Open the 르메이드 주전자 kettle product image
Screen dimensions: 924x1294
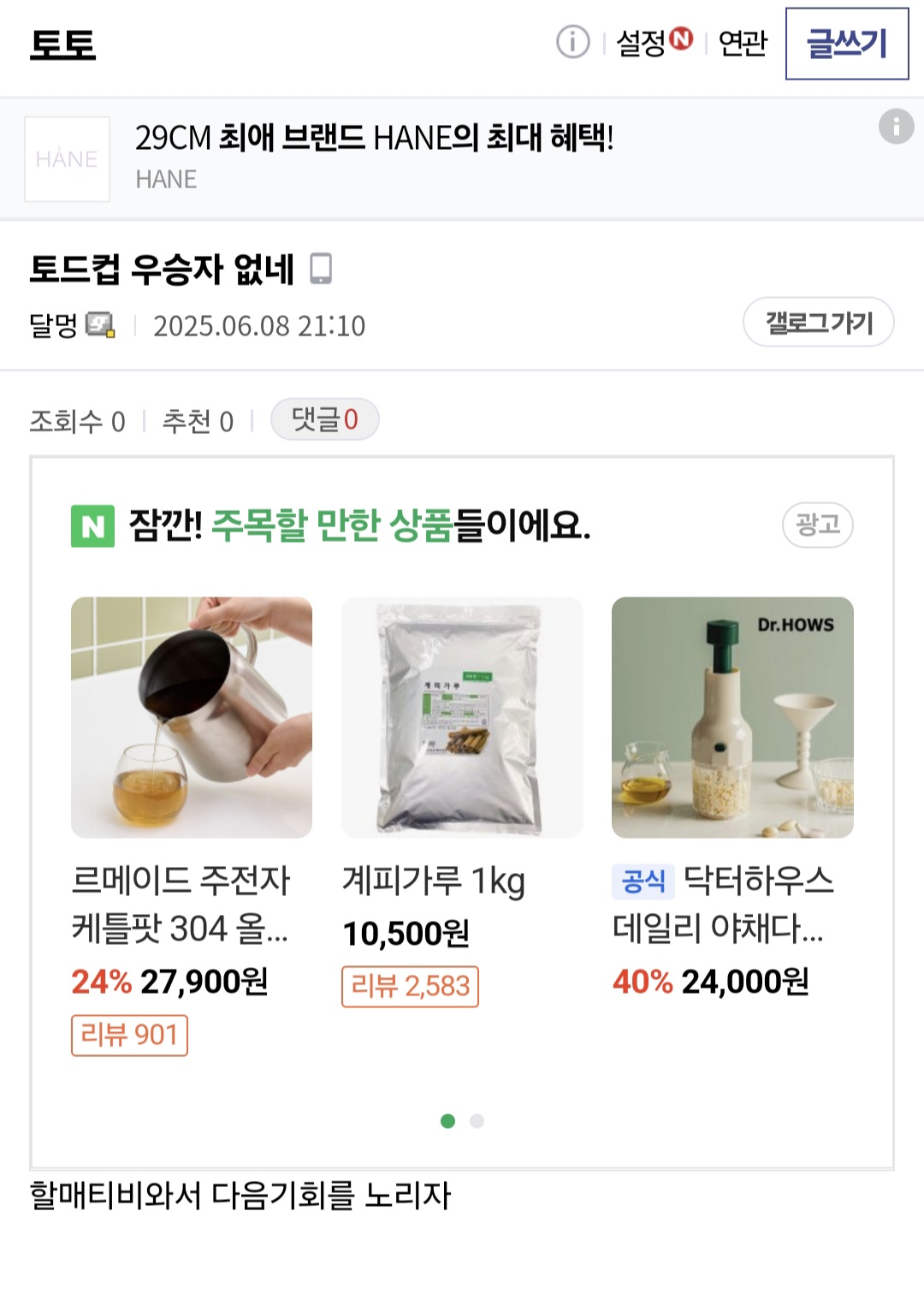[x=192, y=717]
